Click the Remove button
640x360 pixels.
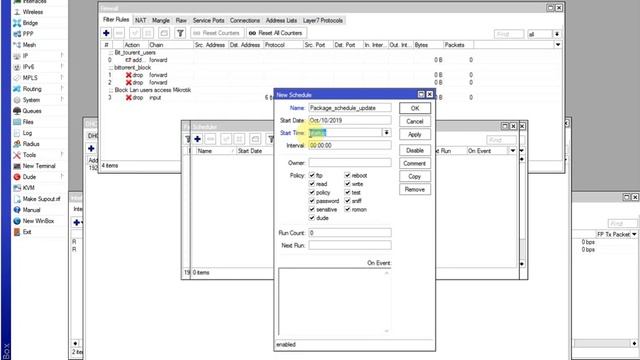(415, 189)
